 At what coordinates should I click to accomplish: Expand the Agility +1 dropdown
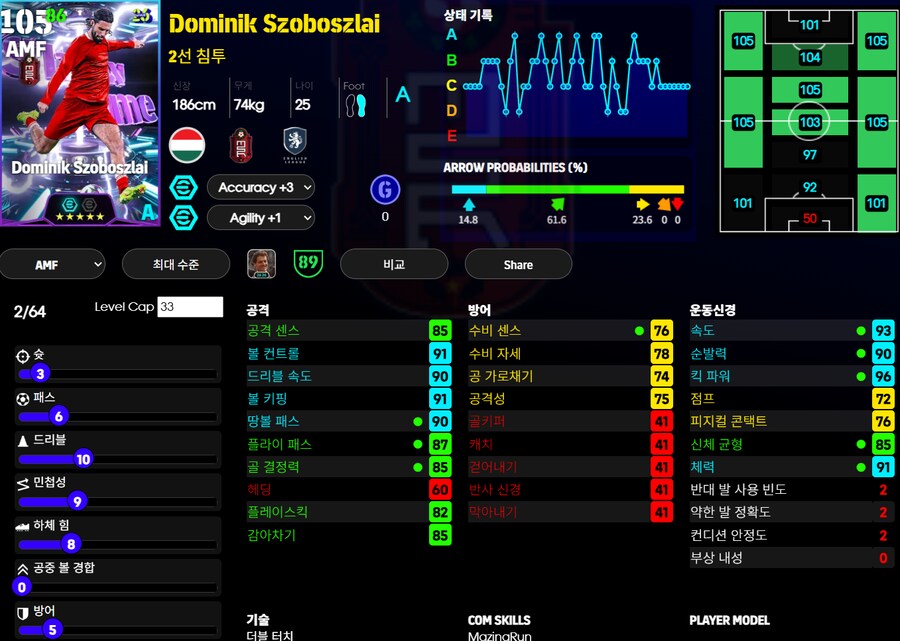coord(261,217)
